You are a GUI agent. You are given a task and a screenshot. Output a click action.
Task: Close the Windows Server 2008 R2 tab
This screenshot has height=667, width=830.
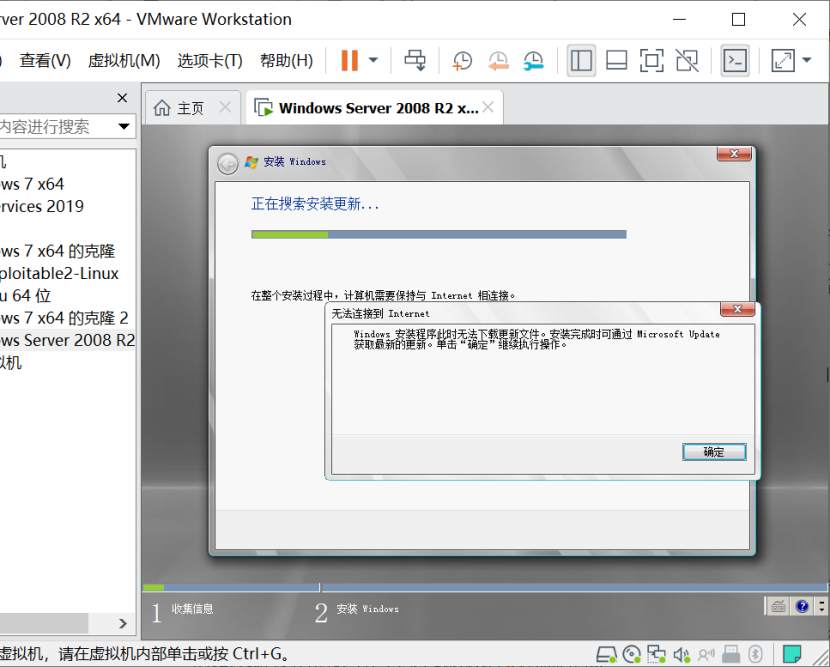point(488,107)
